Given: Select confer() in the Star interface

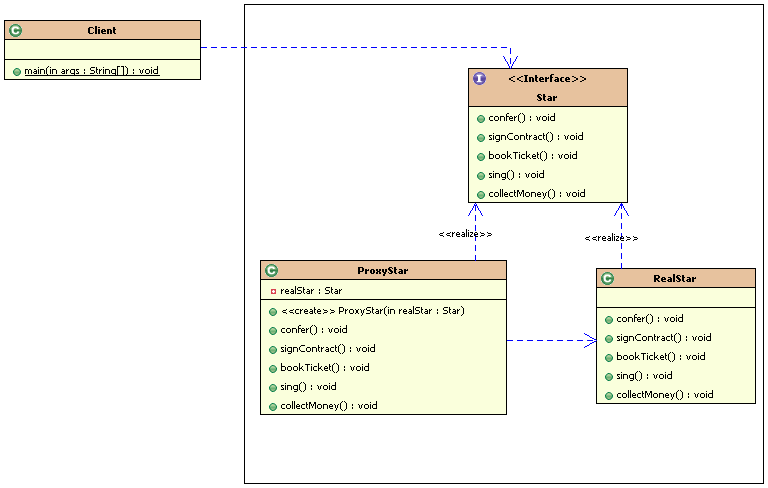Looking at the screenshot, I should [x=522, y=118].
